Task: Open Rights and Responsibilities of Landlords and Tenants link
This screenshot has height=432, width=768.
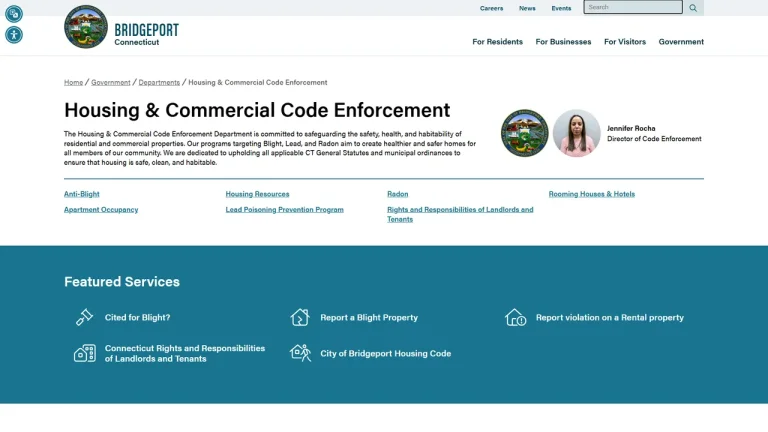Action: pos(460,214)
